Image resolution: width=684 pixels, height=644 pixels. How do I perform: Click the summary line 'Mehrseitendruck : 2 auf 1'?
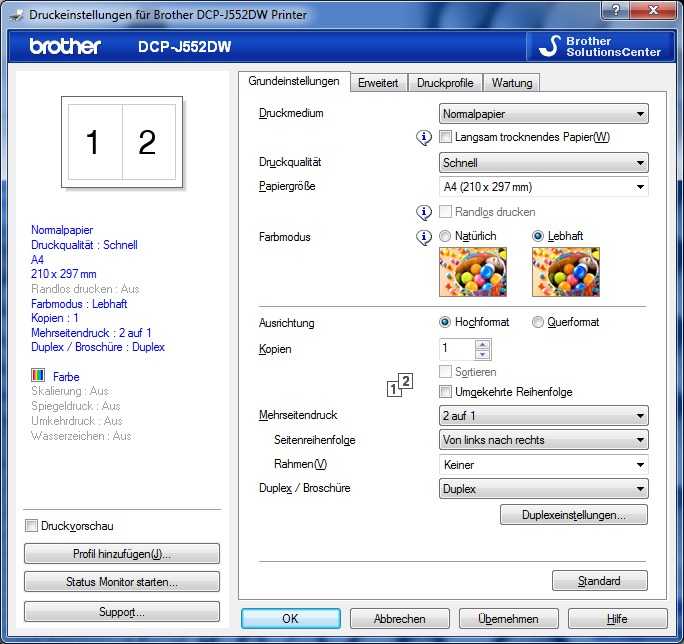point(91,333)
